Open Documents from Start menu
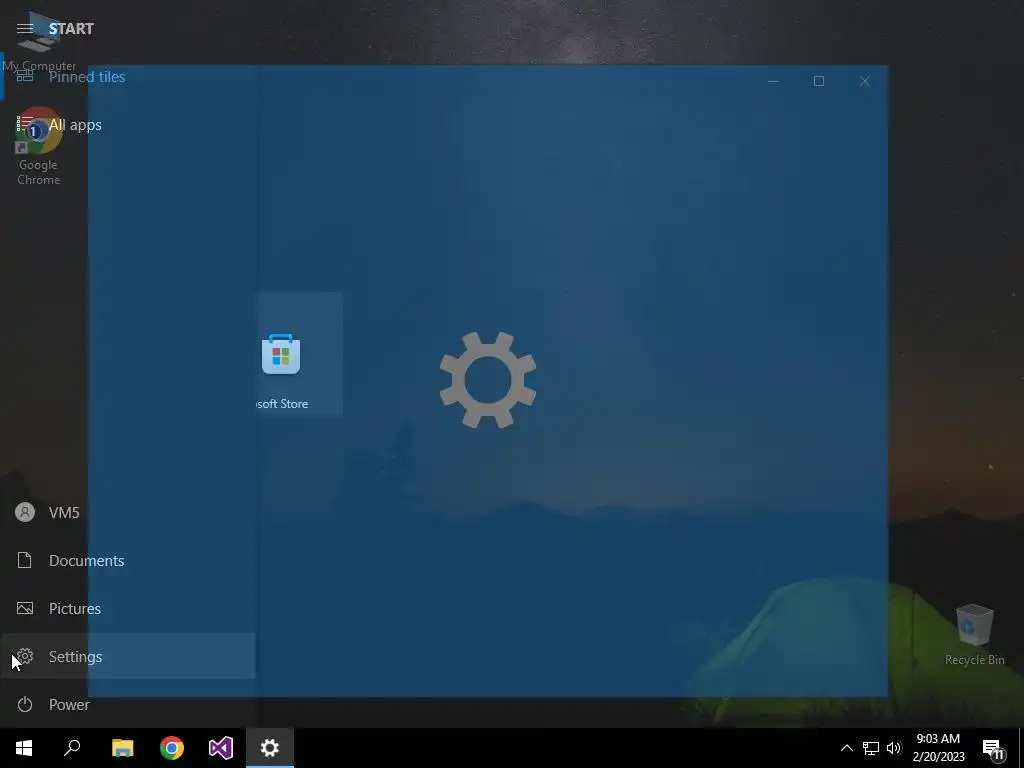The image size is (1024, 768). coord(128,560)
